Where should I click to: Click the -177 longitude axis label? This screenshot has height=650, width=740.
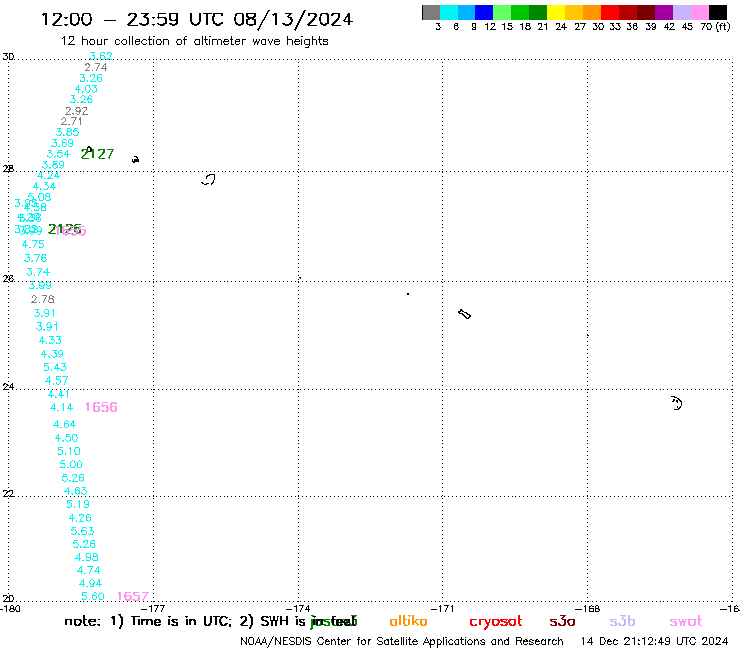153,608
